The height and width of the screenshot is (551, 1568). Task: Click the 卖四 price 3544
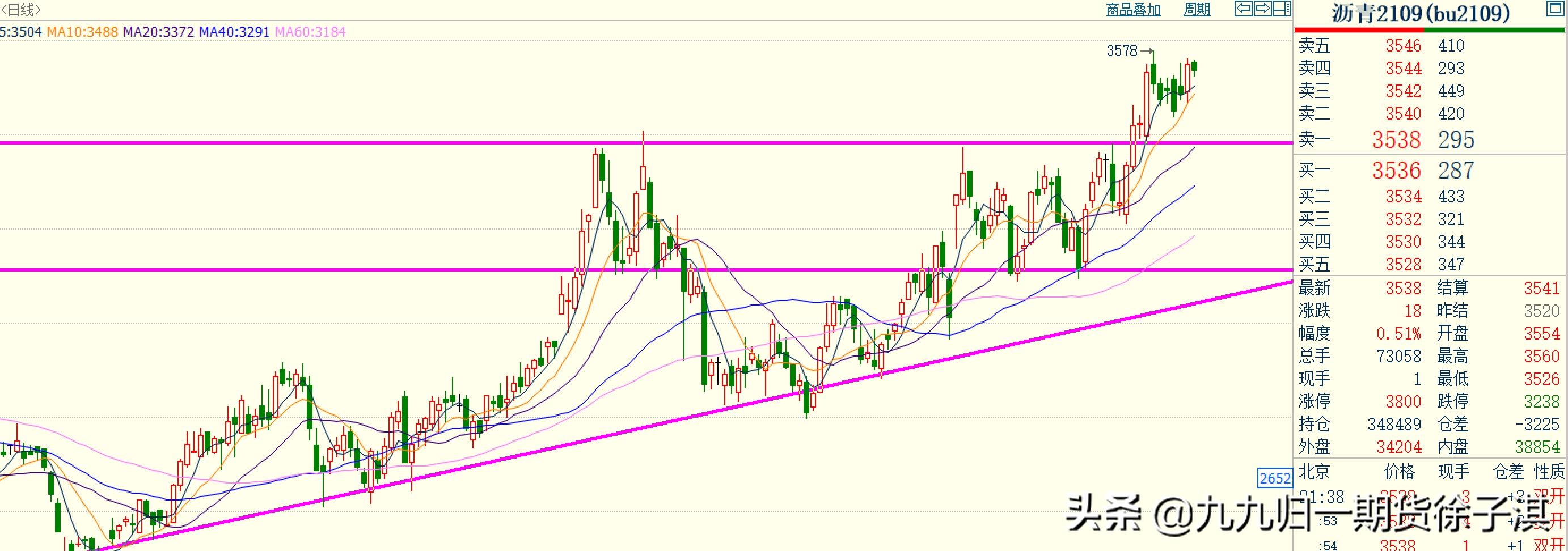point(1403,68)
